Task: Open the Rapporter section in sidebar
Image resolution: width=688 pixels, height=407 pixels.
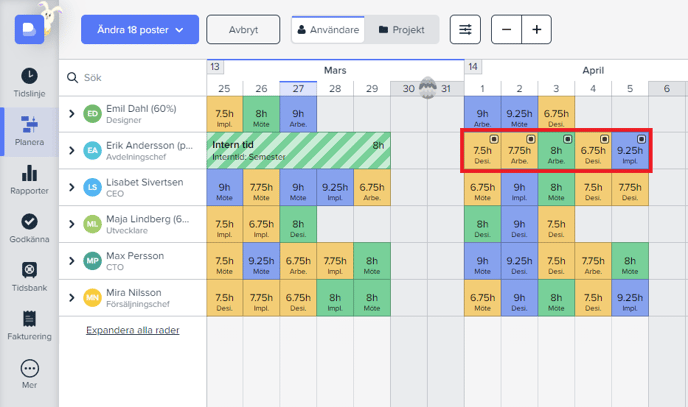Action: coord(29,179)
